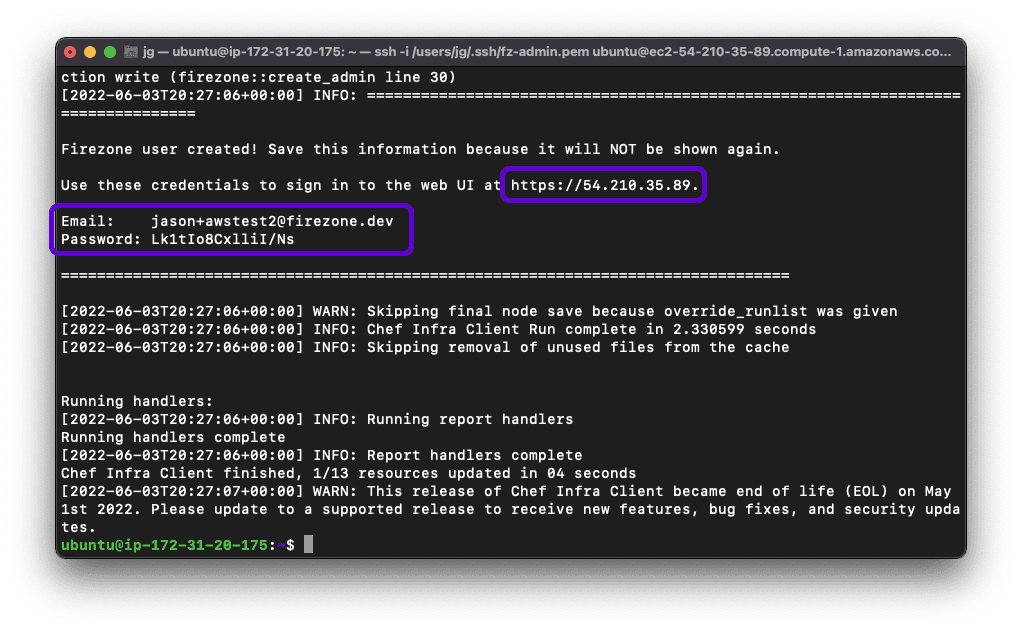Open the https://54.210.35.89 URL
Viewport: 1022px width, 632px height.
[605, 185]
